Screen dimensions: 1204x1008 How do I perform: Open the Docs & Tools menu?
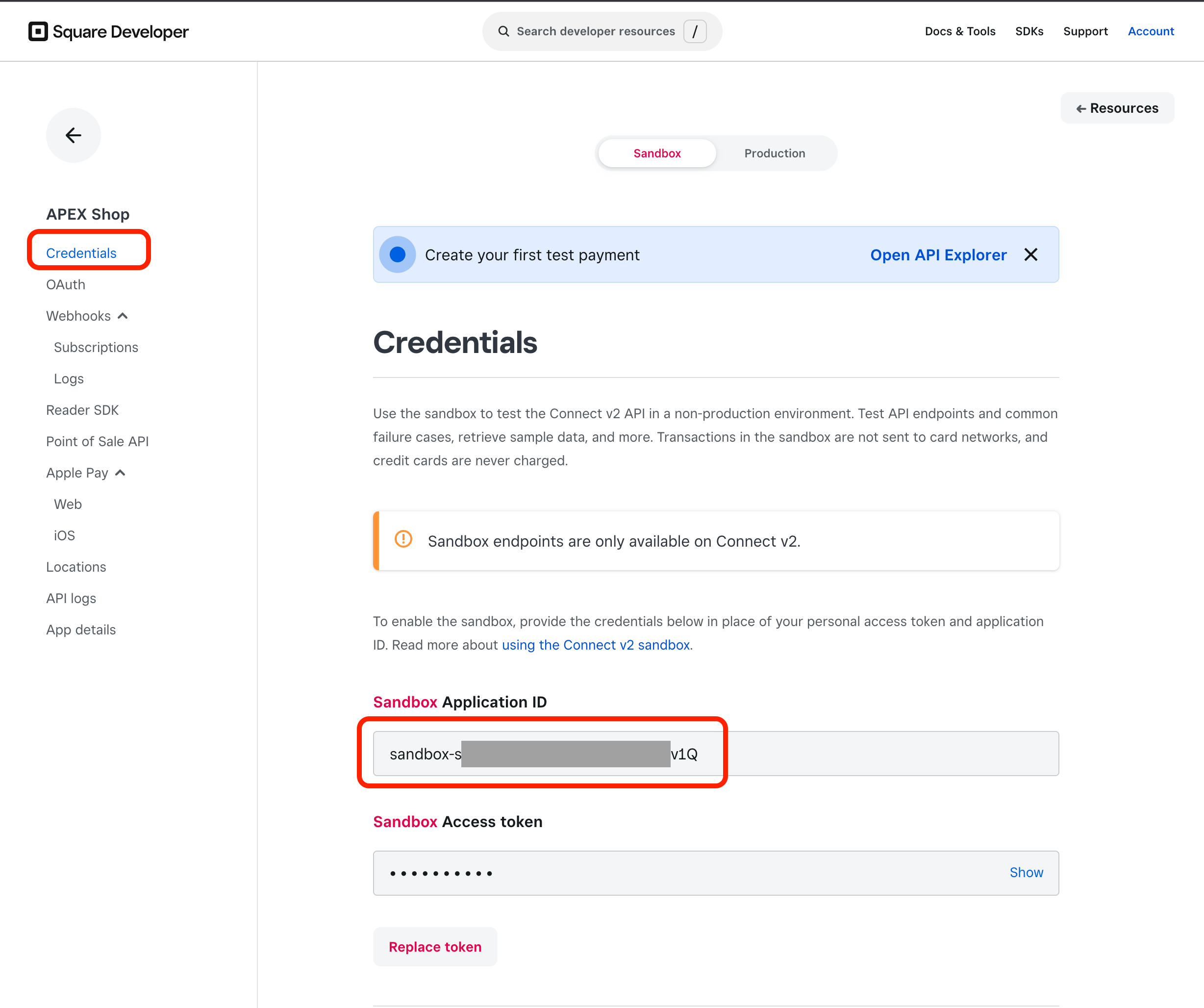959,31
